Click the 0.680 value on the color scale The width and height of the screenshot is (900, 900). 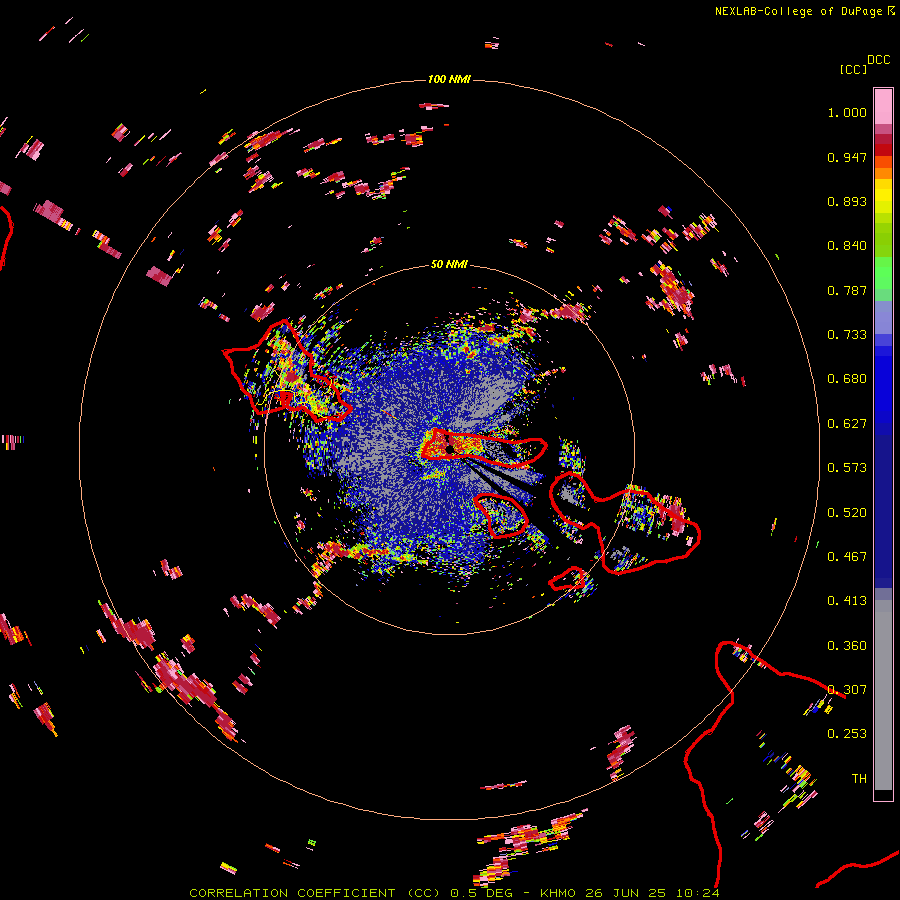click(x=847, y=378)
